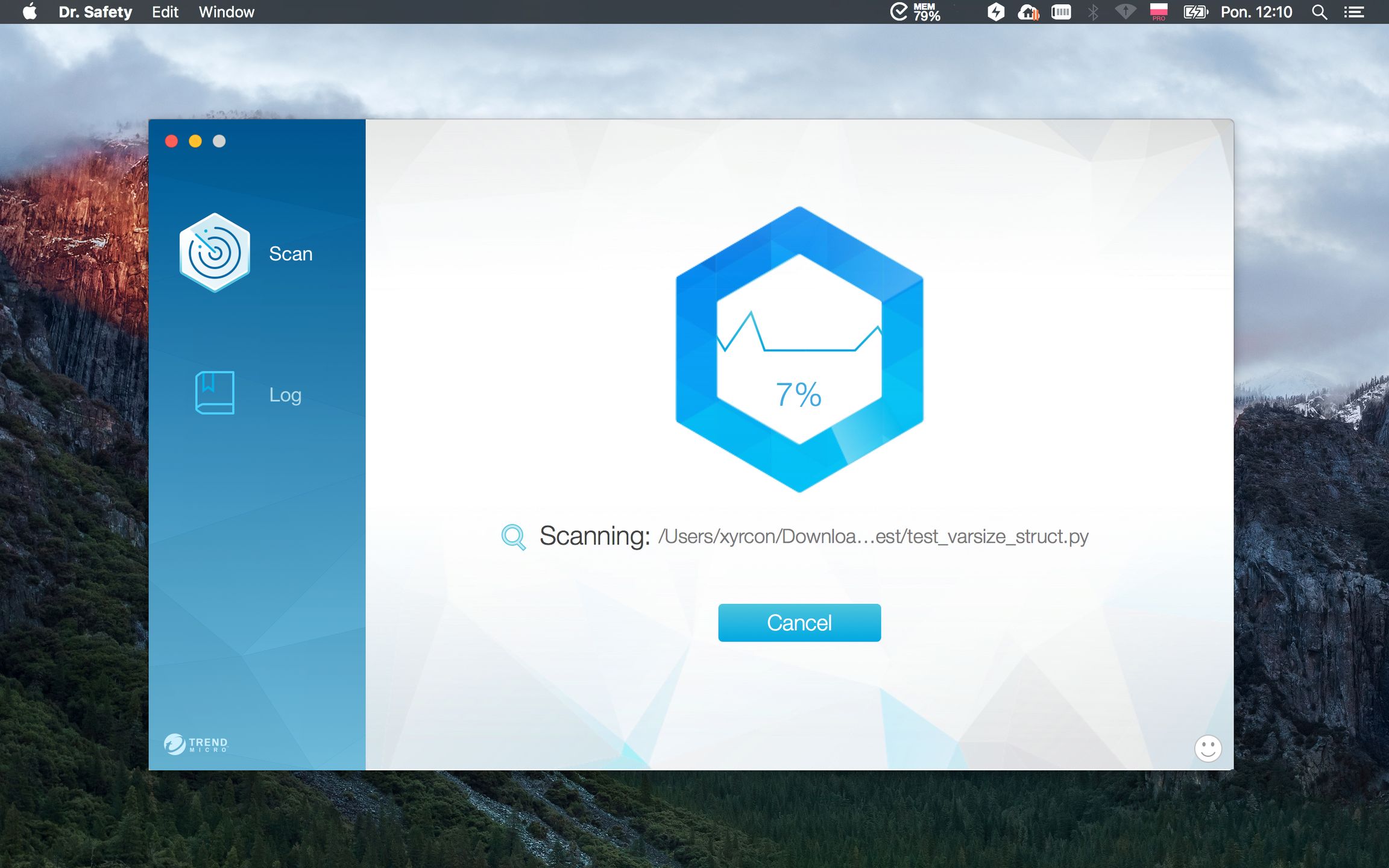Open the Edit menu

click(x=165, y=12)
